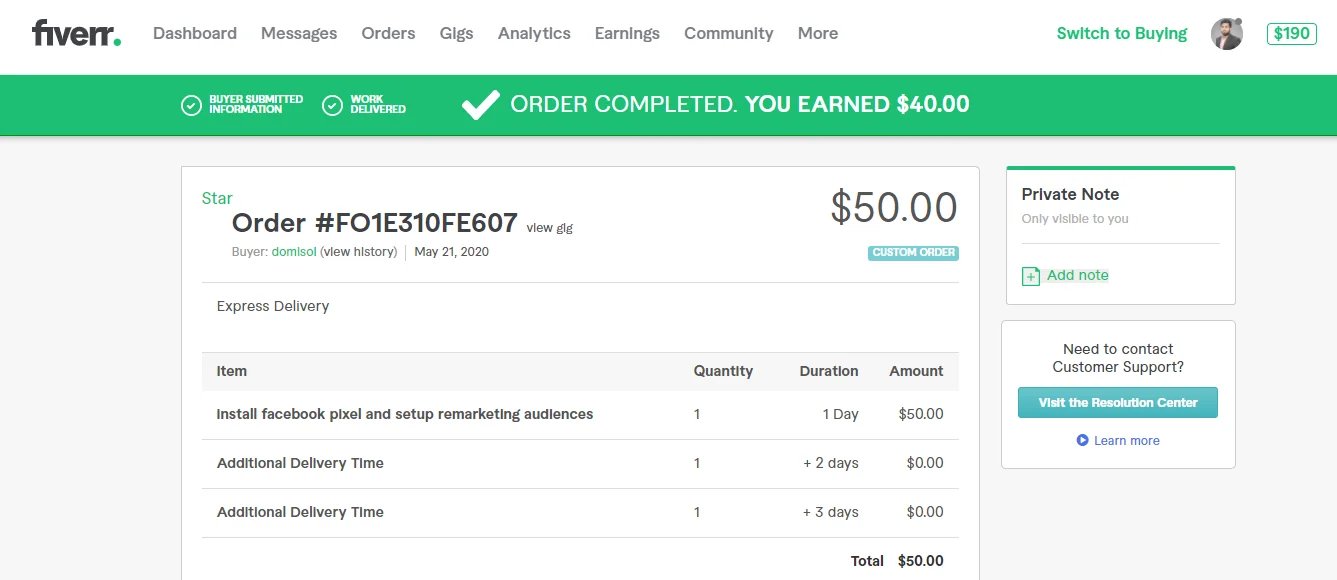The image size is (1337, 580).
Task: Open the Earnings page
Action: point(627,33)
